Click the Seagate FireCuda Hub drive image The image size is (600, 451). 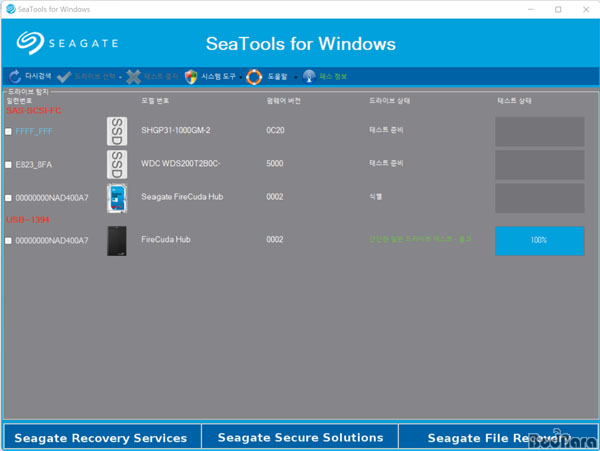[x=117, y=198]
